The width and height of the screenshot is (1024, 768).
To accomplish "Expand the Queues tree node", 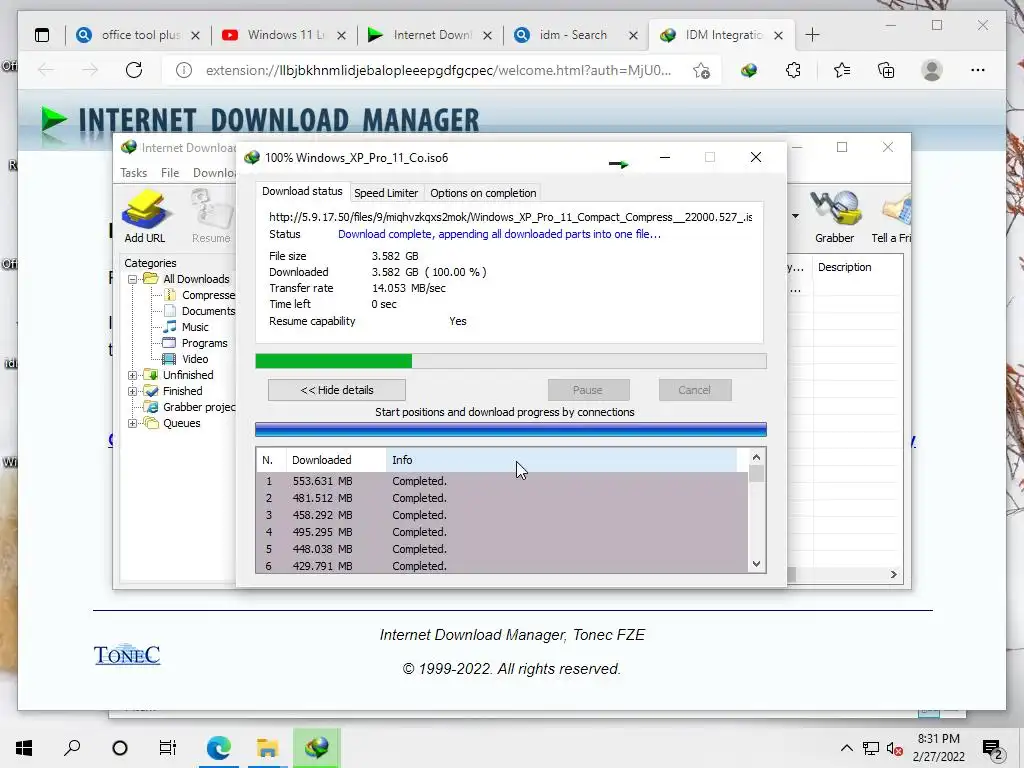I will pyautogui.click(x=133, y=423).
